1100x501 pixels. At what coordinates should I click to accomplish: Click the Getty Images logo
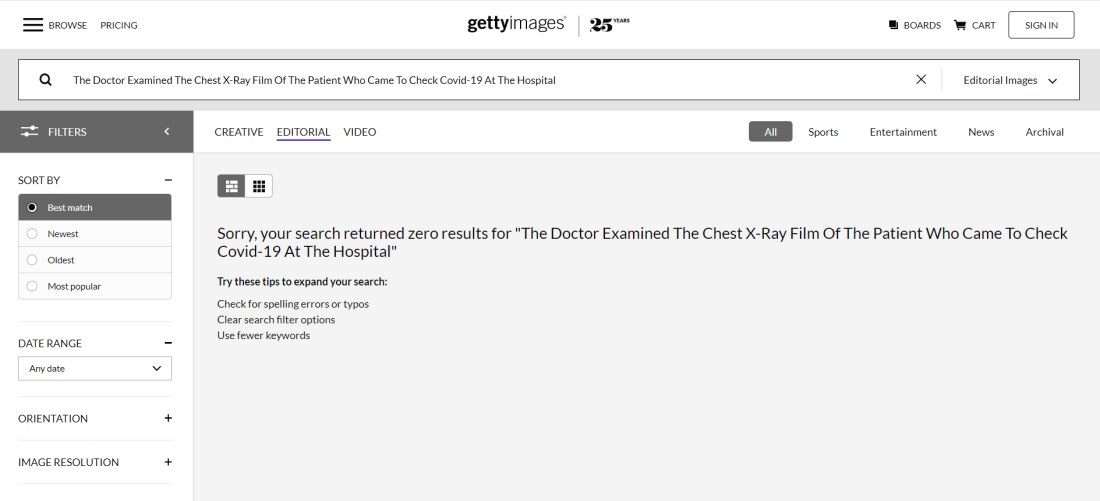tap(516, 25)
